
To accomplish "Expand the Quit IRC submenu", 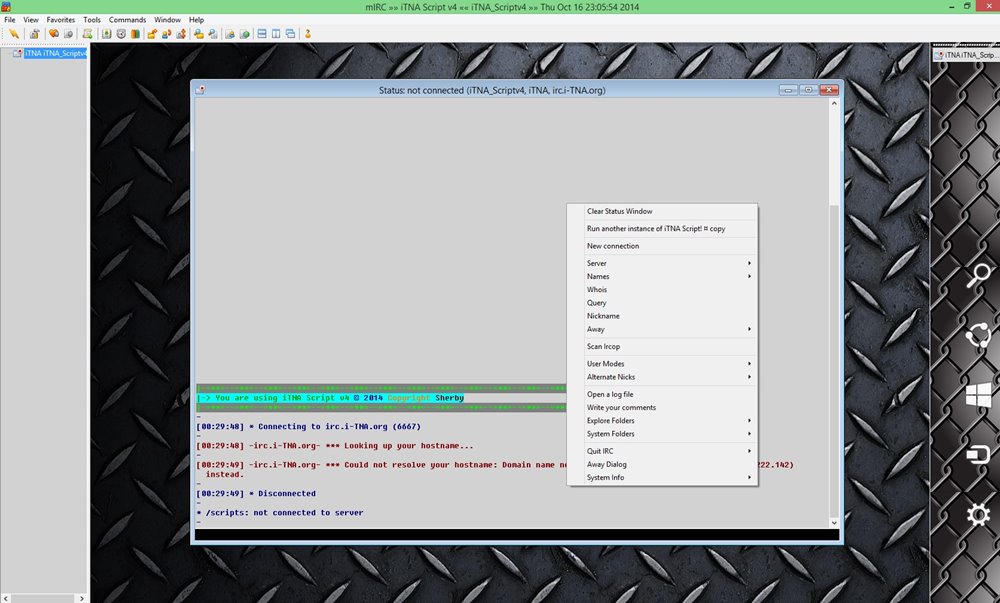I will pos(662,451).
